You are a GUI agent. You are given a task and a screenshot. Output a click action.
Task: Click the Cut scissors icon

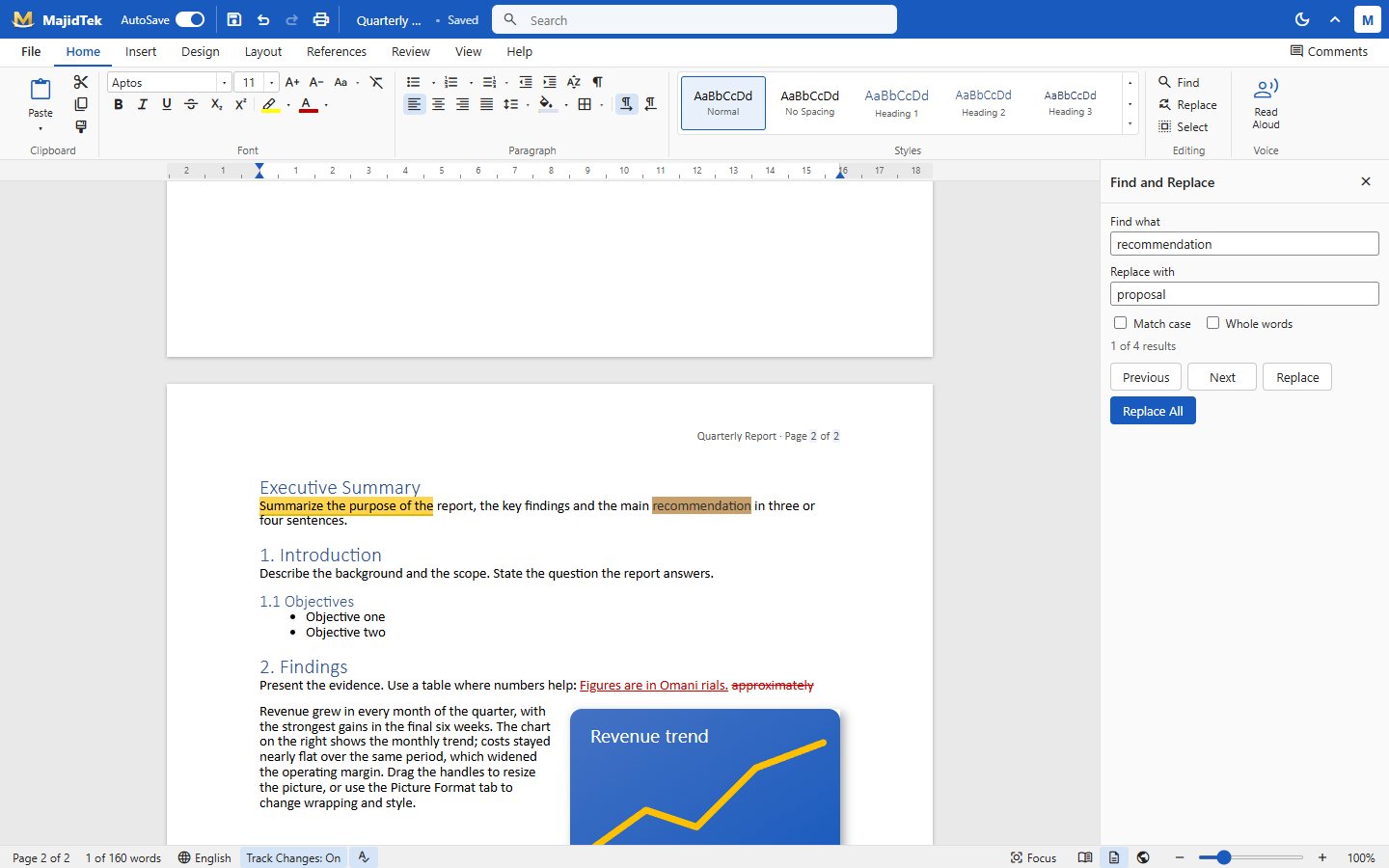point(81,82)
